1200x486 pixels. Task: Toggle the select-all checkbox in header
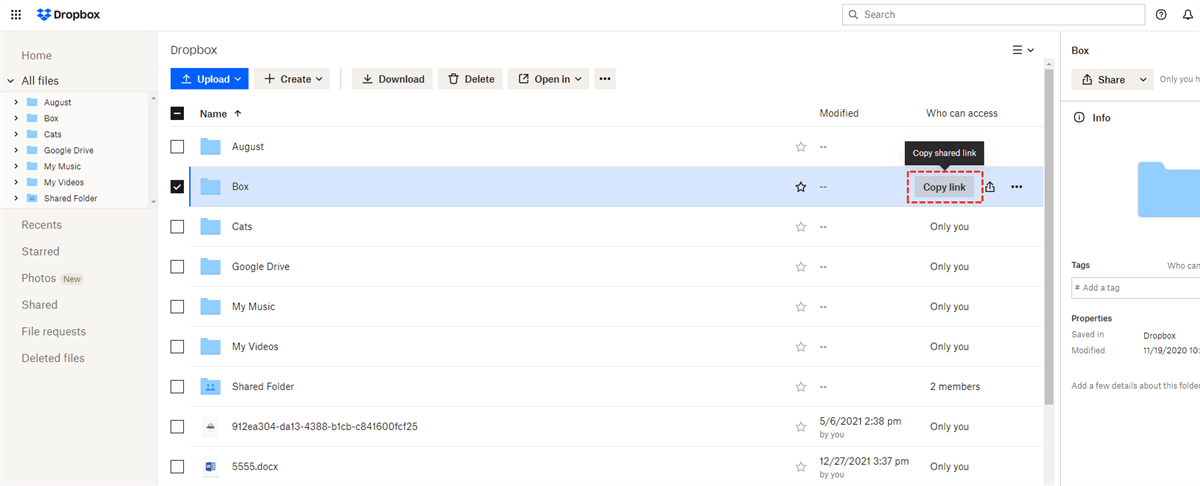[x=177, y=114]
